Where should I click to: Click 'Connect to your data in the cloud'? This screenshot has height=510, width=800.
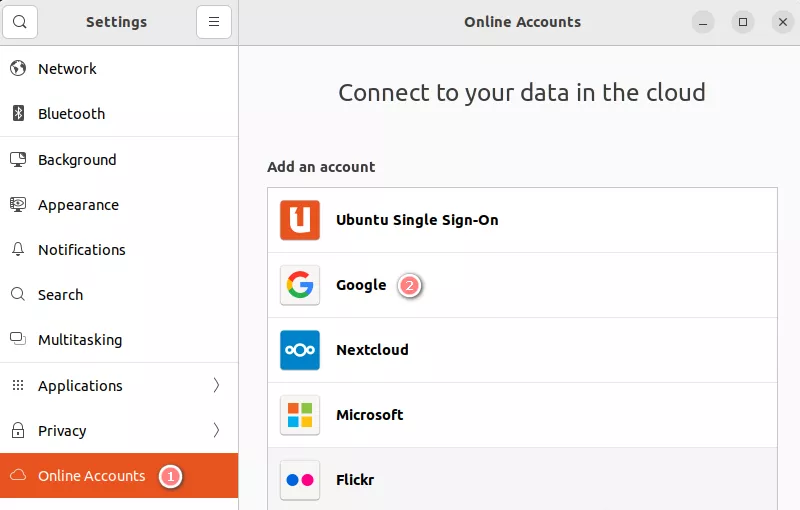click(522, 93)
